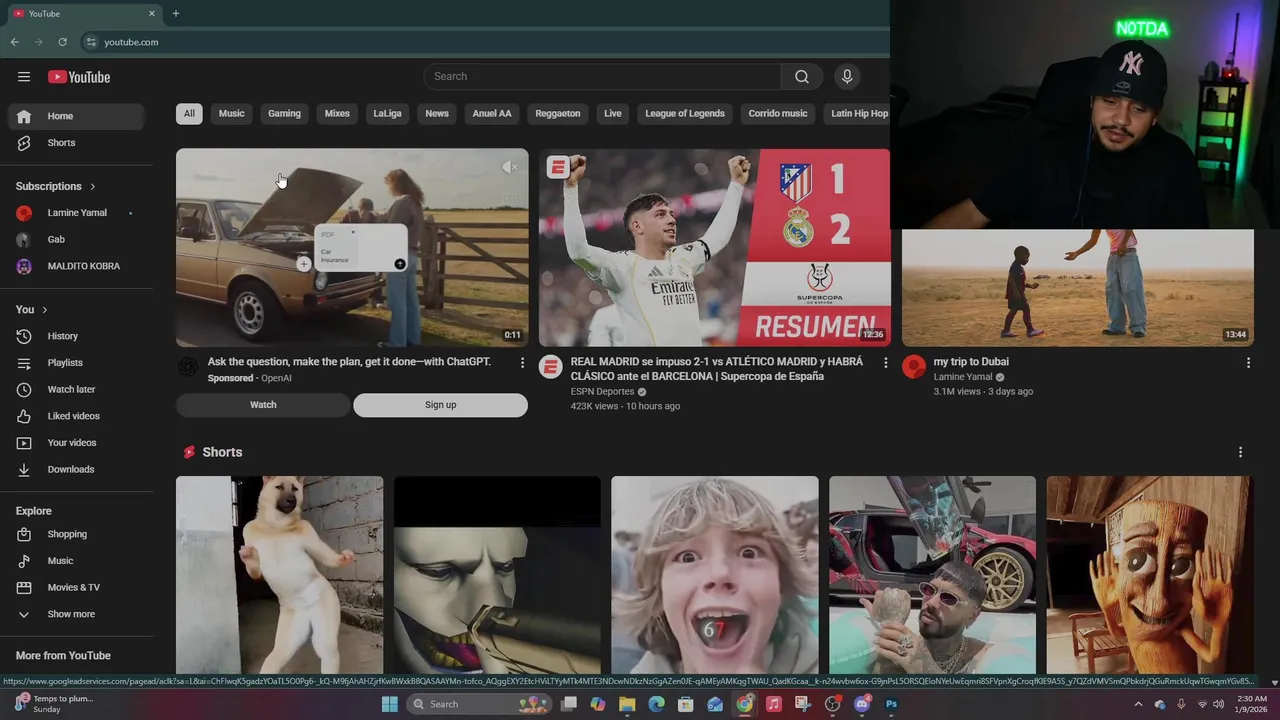Open the ChatGPT ad title link

[x=349, y=362]
